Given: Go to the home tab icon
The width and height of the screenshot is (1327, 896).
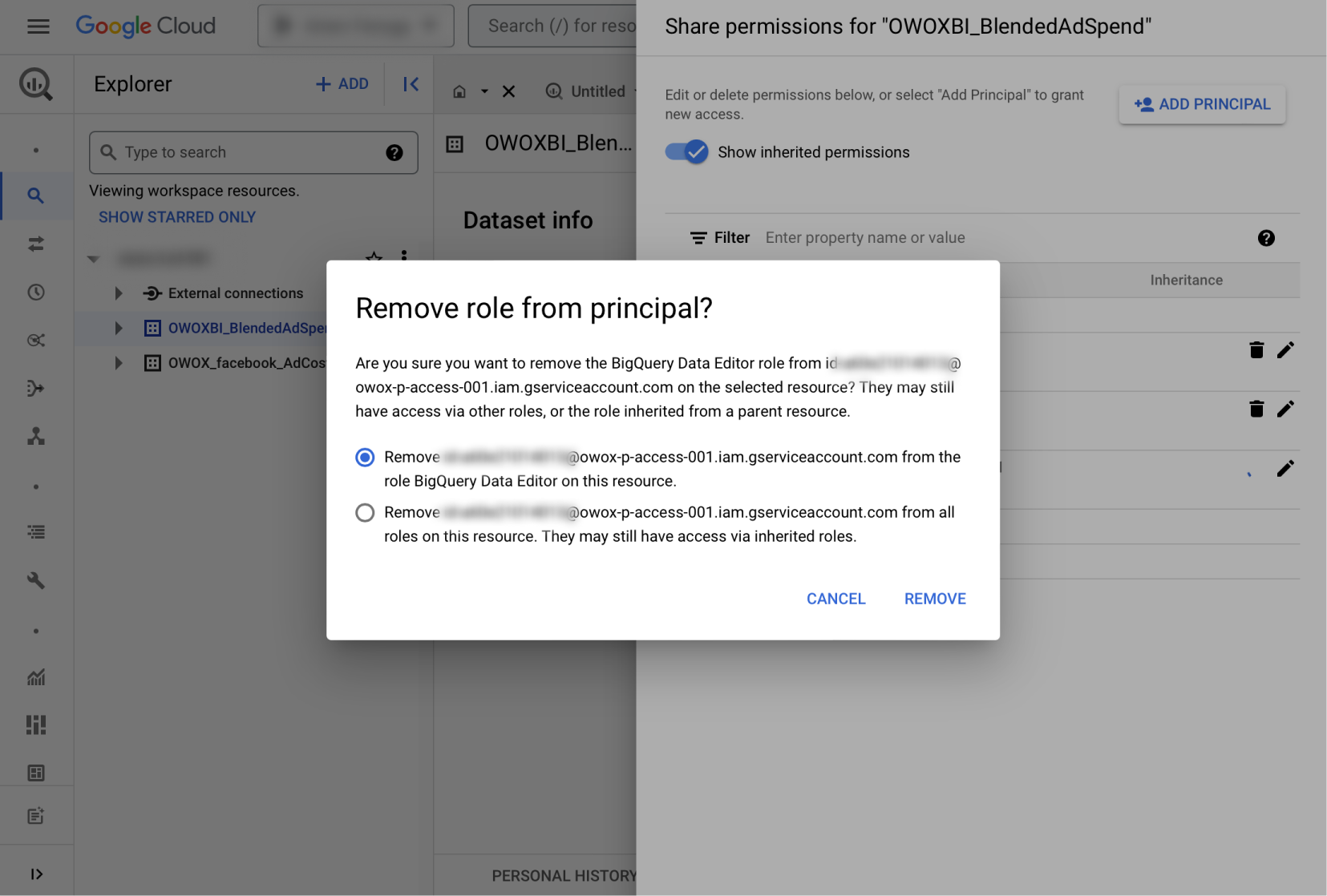Looking at the screenshot, I should (459, 91).
